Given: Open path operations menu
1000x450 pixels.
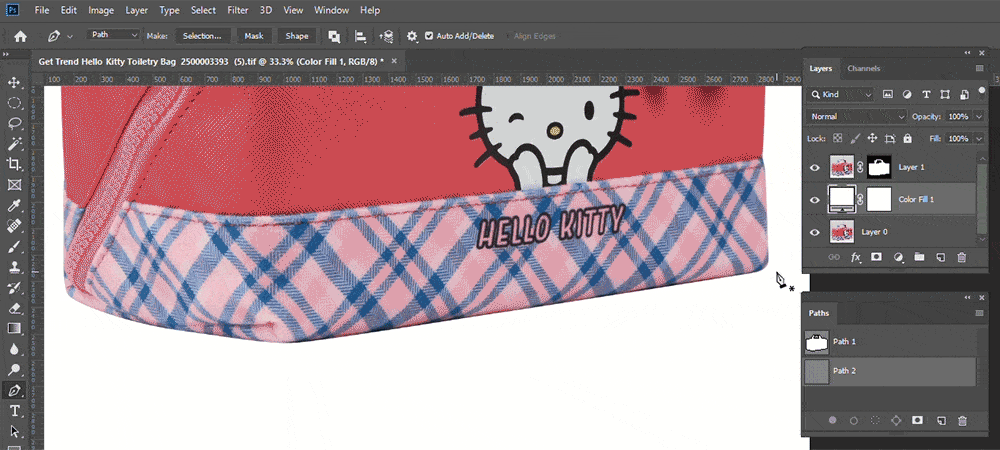Looking at the screenshot, I should coord(334,36).
